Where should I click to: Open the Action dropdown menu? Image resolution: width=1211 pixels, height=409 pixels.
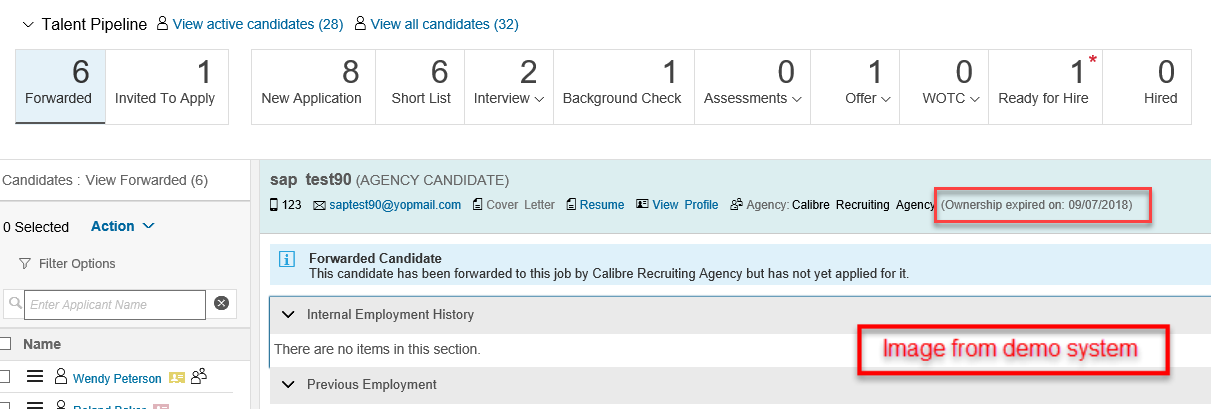point(122,226)
